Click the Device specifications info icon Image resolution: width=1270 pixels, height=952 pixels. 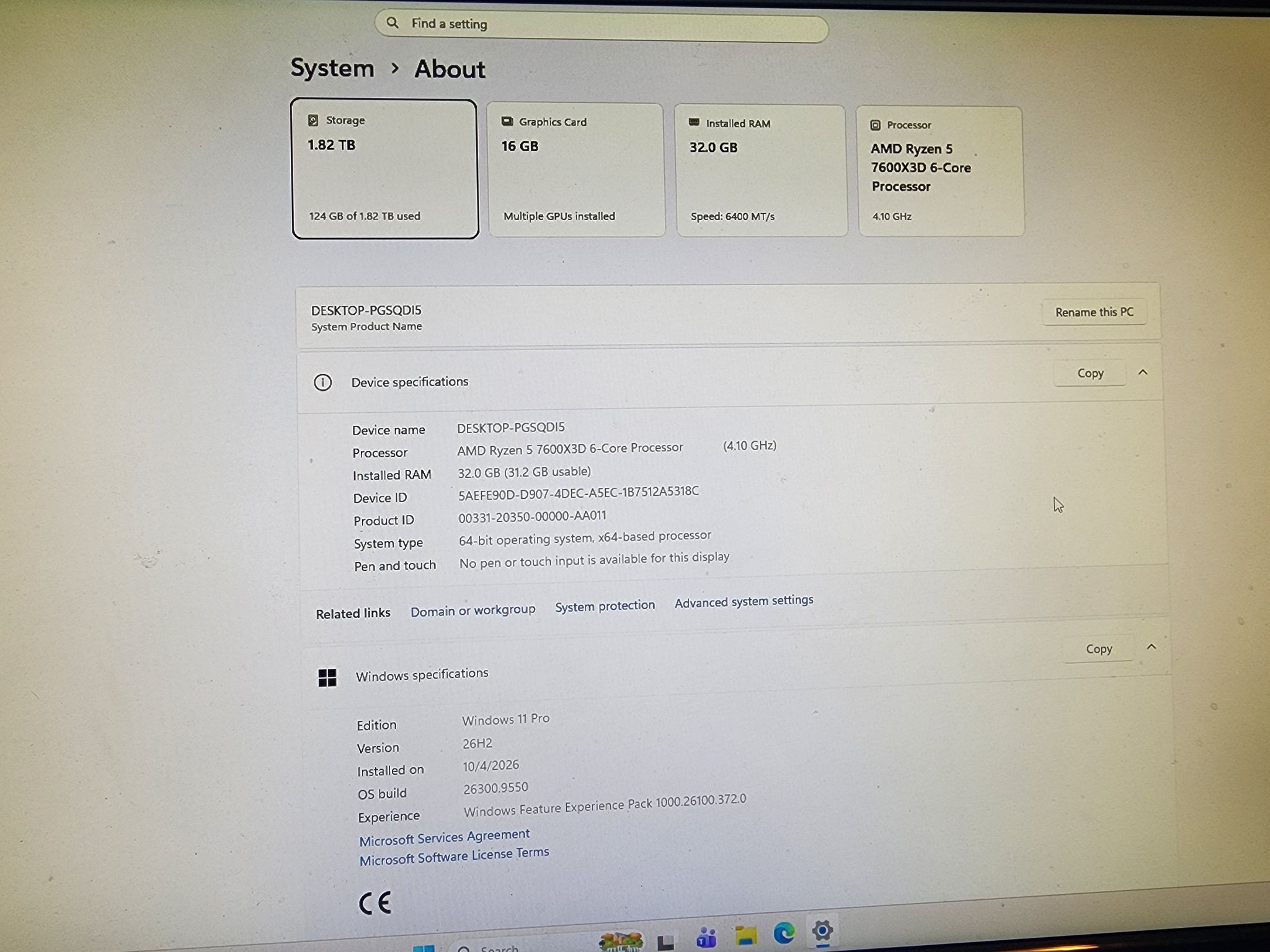click(x=322, y=382)
